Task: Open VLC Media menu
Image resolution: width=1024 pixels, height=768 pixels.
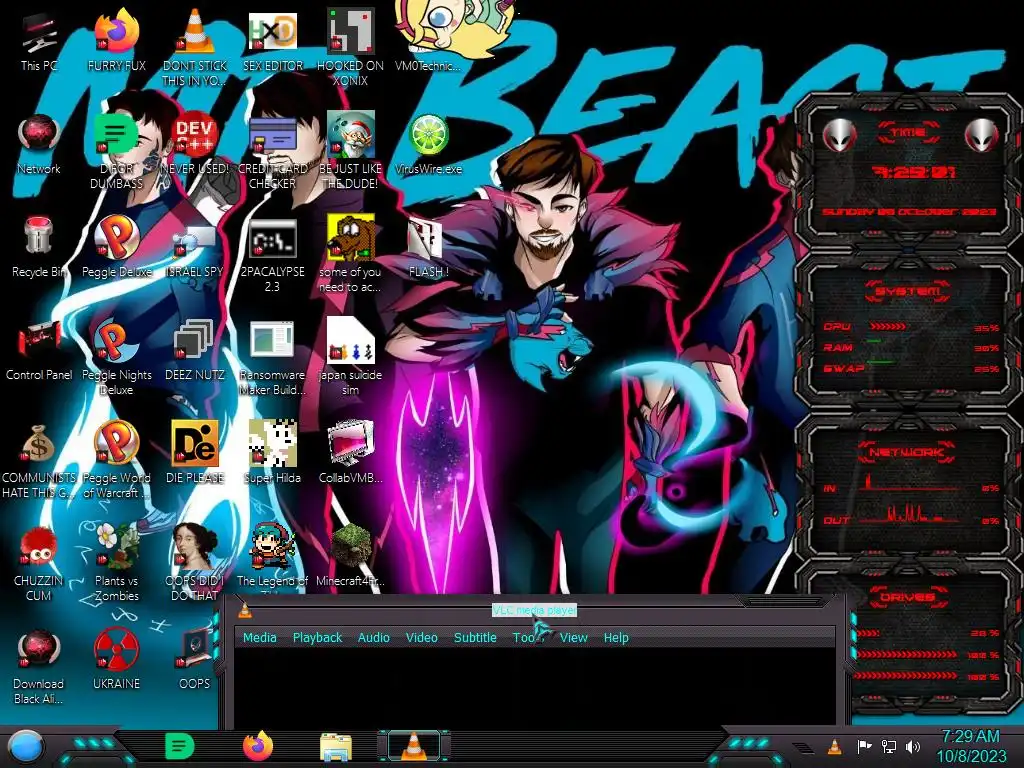Action: [x=259, y=637]
